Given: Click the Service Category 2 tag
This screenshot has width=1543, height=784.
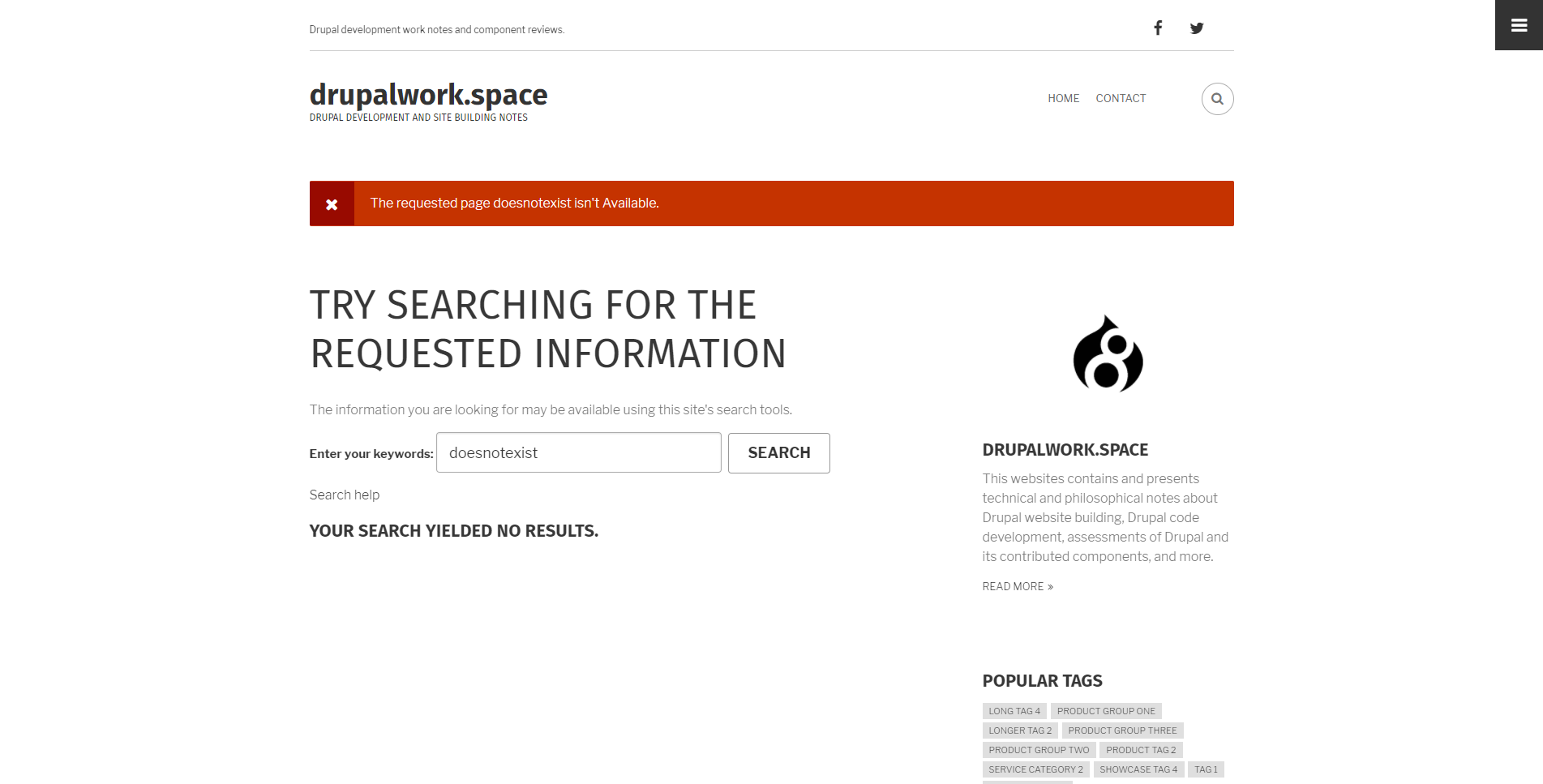Looking at the screenshot, I should [1035, 769].
